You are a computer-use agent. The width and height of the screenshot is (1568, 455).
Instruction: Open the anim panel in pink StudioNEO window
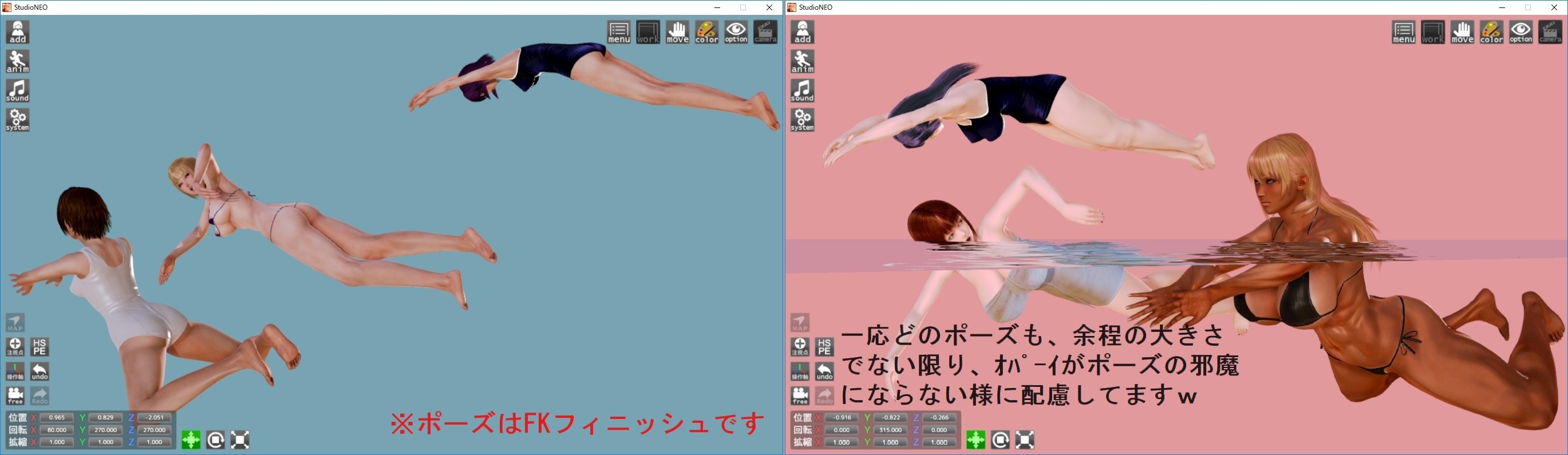point(802,61)
